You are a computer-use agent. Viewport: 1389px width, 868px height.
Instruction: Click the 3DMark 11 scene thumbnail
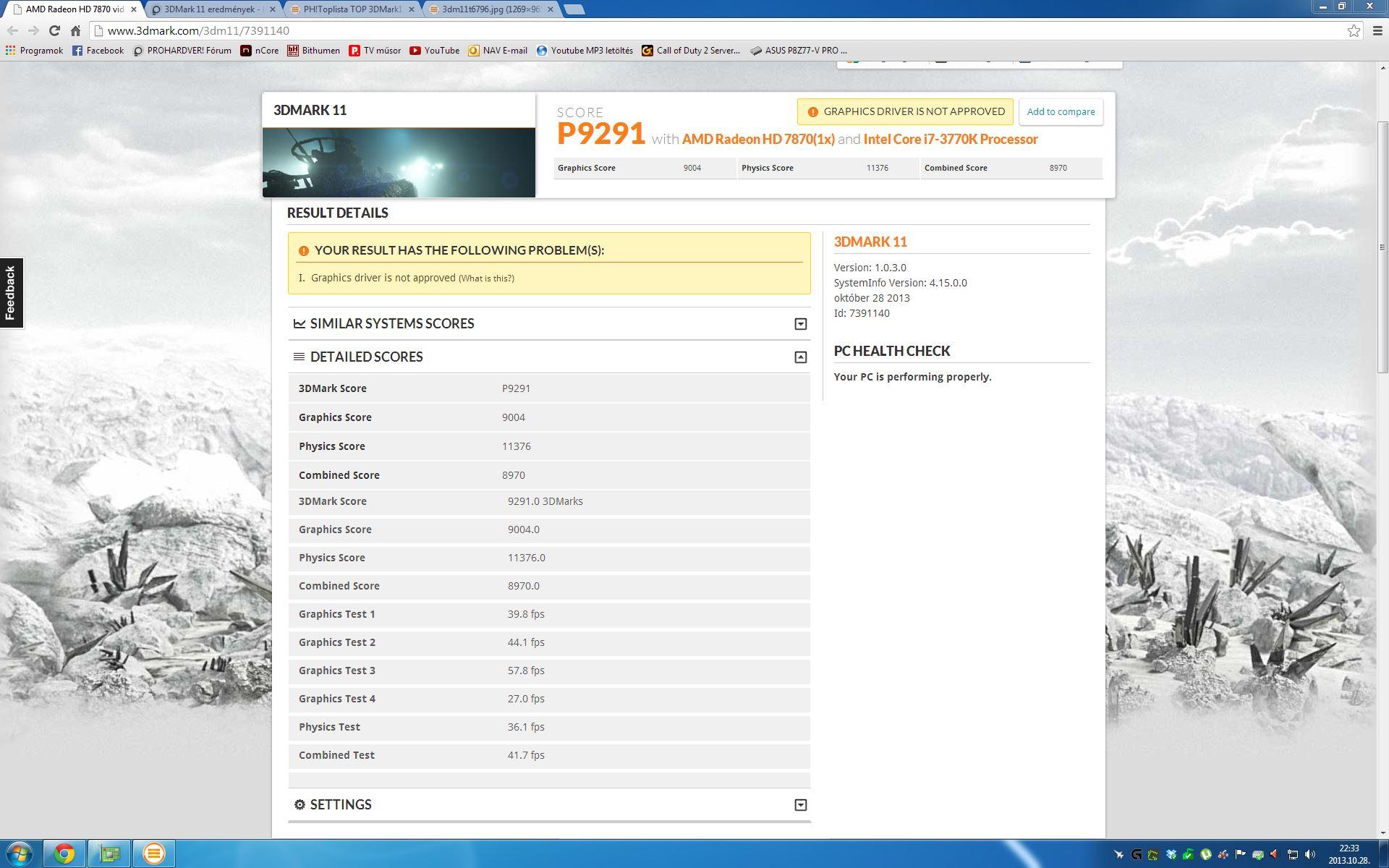(399, 162)
